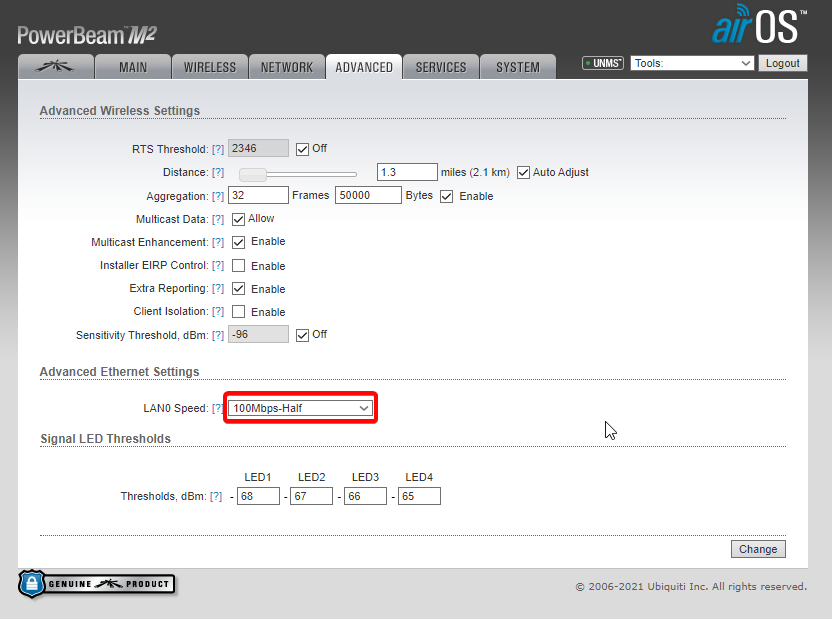The image size is (832, 619).
Task: Uncheck Distance Auto Adjust
Action: pos(523,172)
